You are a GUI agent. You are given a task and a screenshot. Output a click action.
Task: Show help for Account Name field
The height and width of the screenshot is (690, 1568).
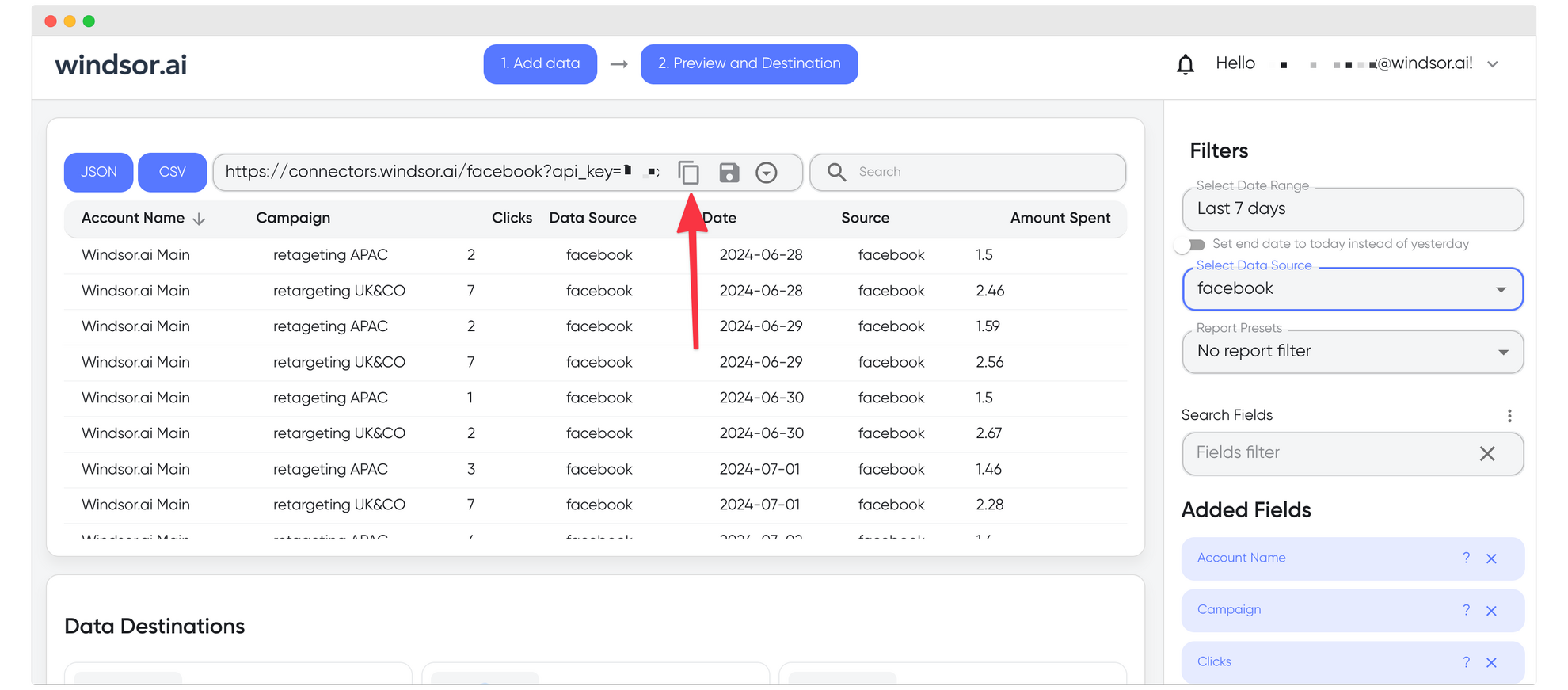coord(1466,558)
